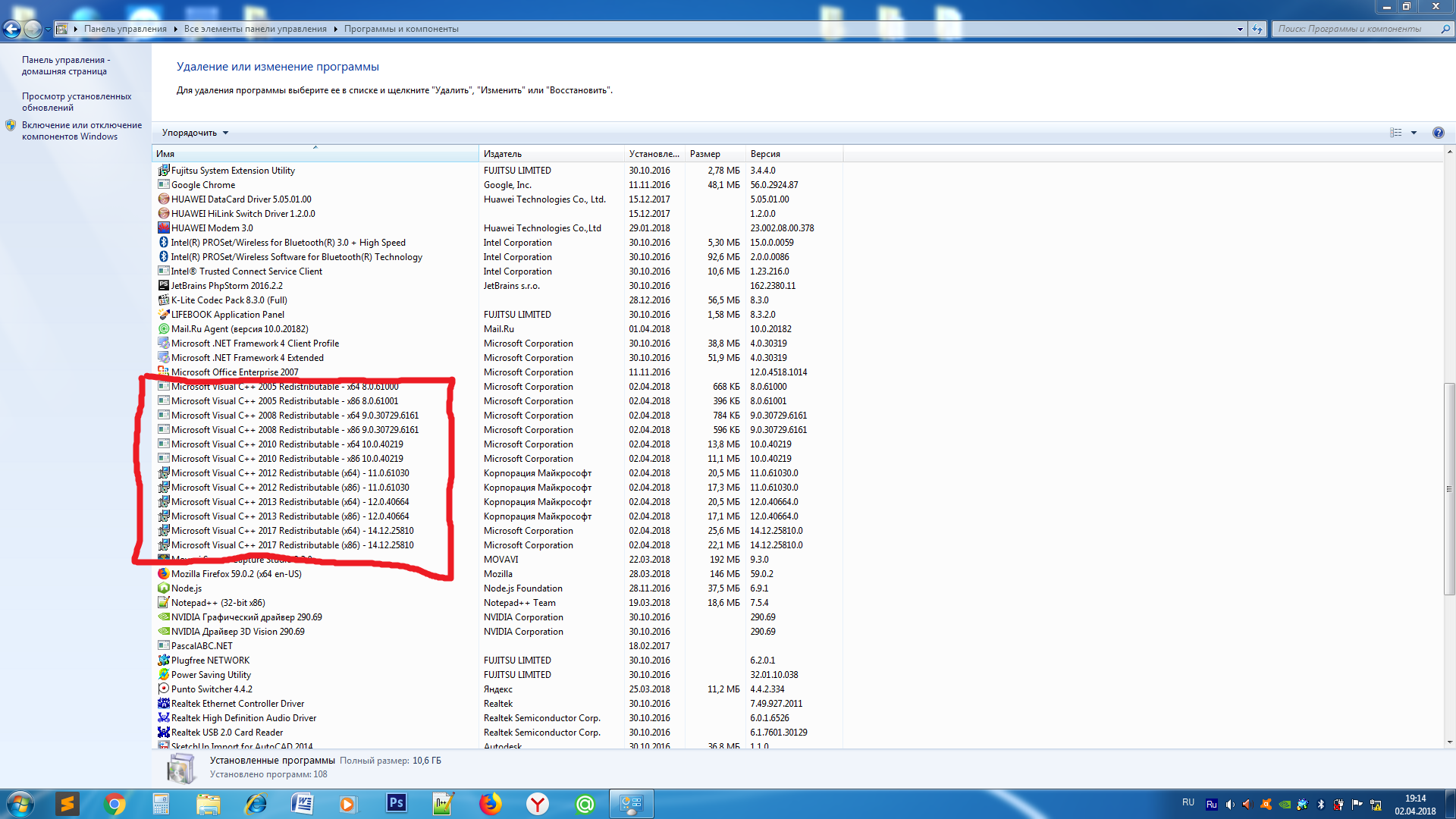Screen dimensions: 1456x819
Task: Open Windows Explorer folder from taskbar
Action: (x=209, y=804)
